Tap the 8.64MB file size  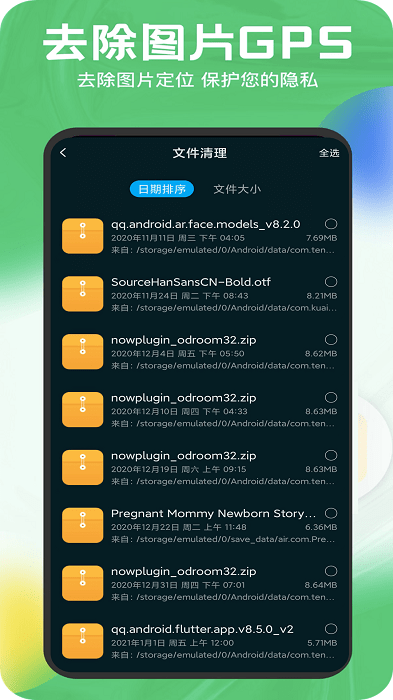coord(321,585)
